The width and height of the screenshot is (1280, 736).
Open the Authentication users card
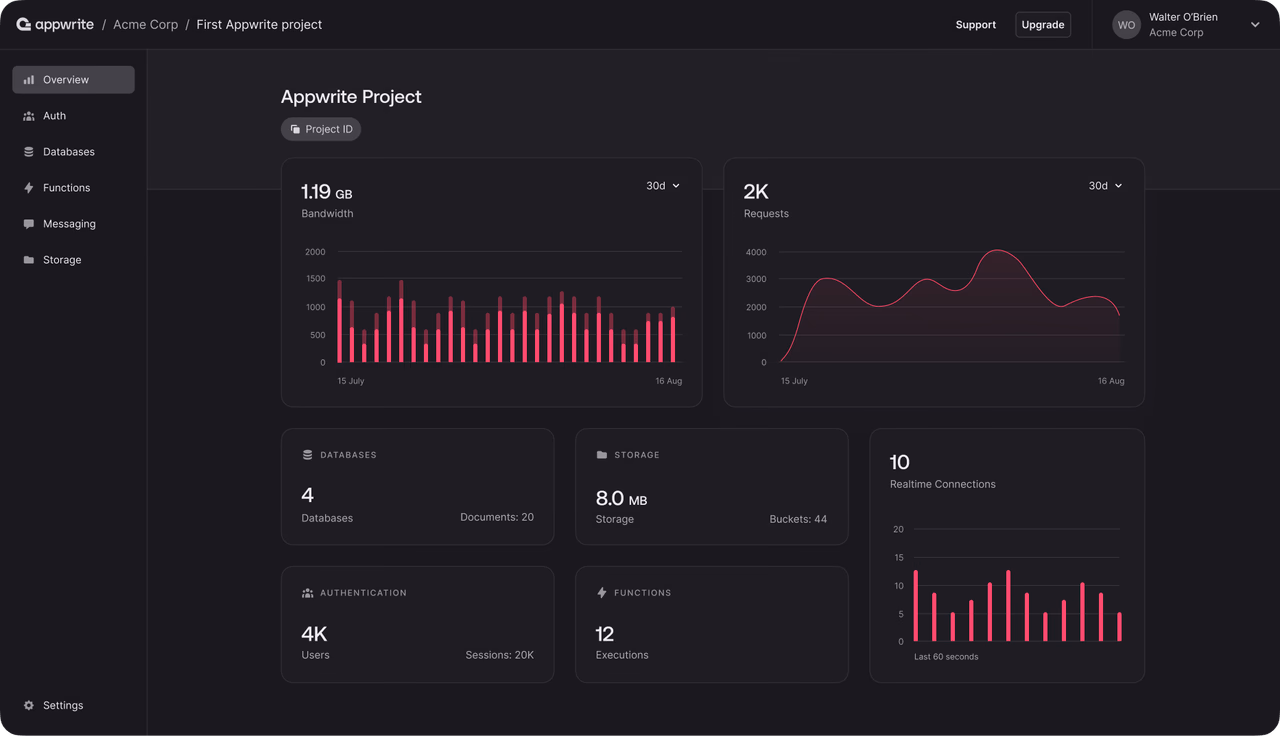point(418,625)
